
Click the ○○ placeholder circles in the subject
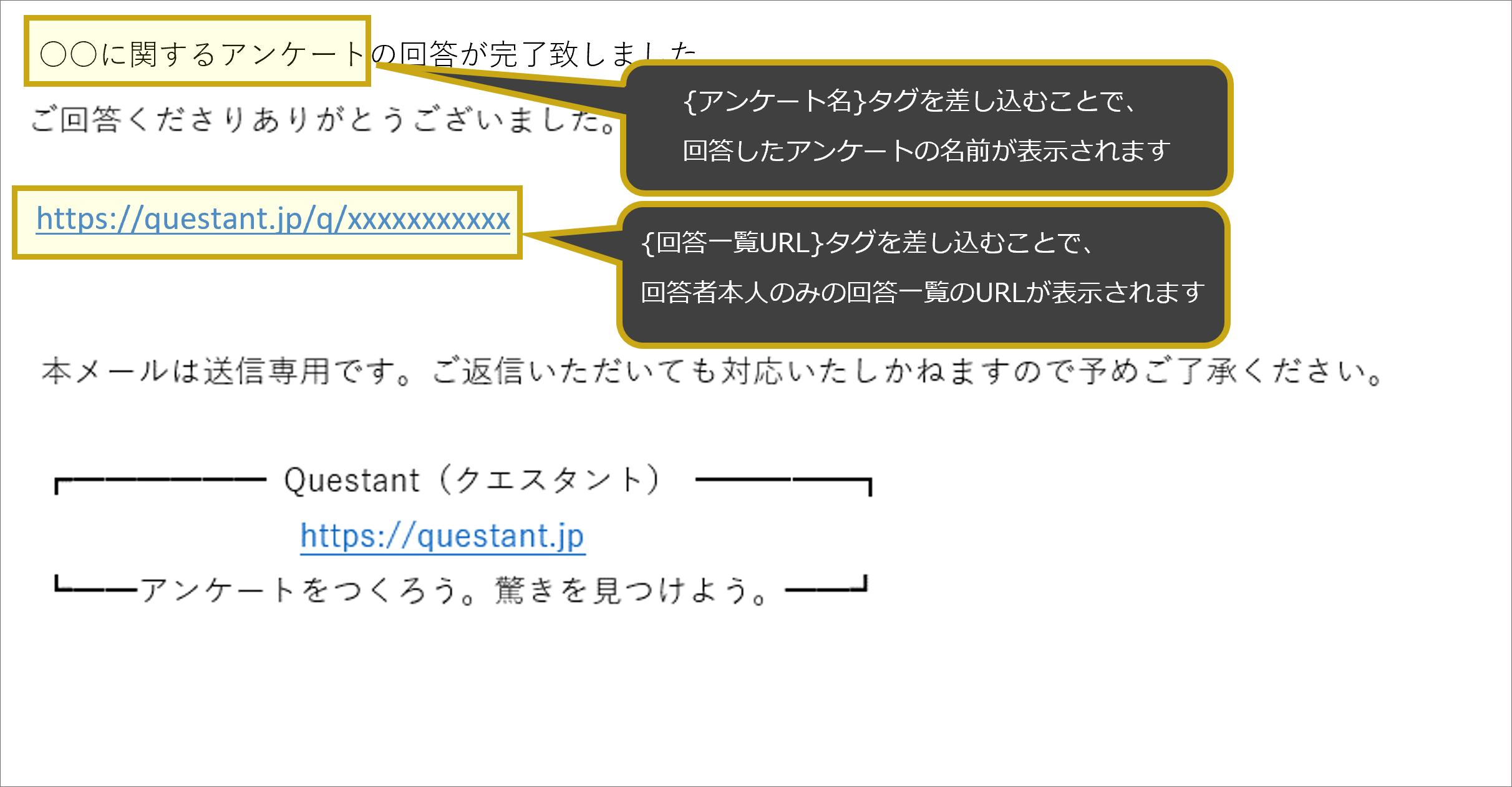click(x=68, y=54)
